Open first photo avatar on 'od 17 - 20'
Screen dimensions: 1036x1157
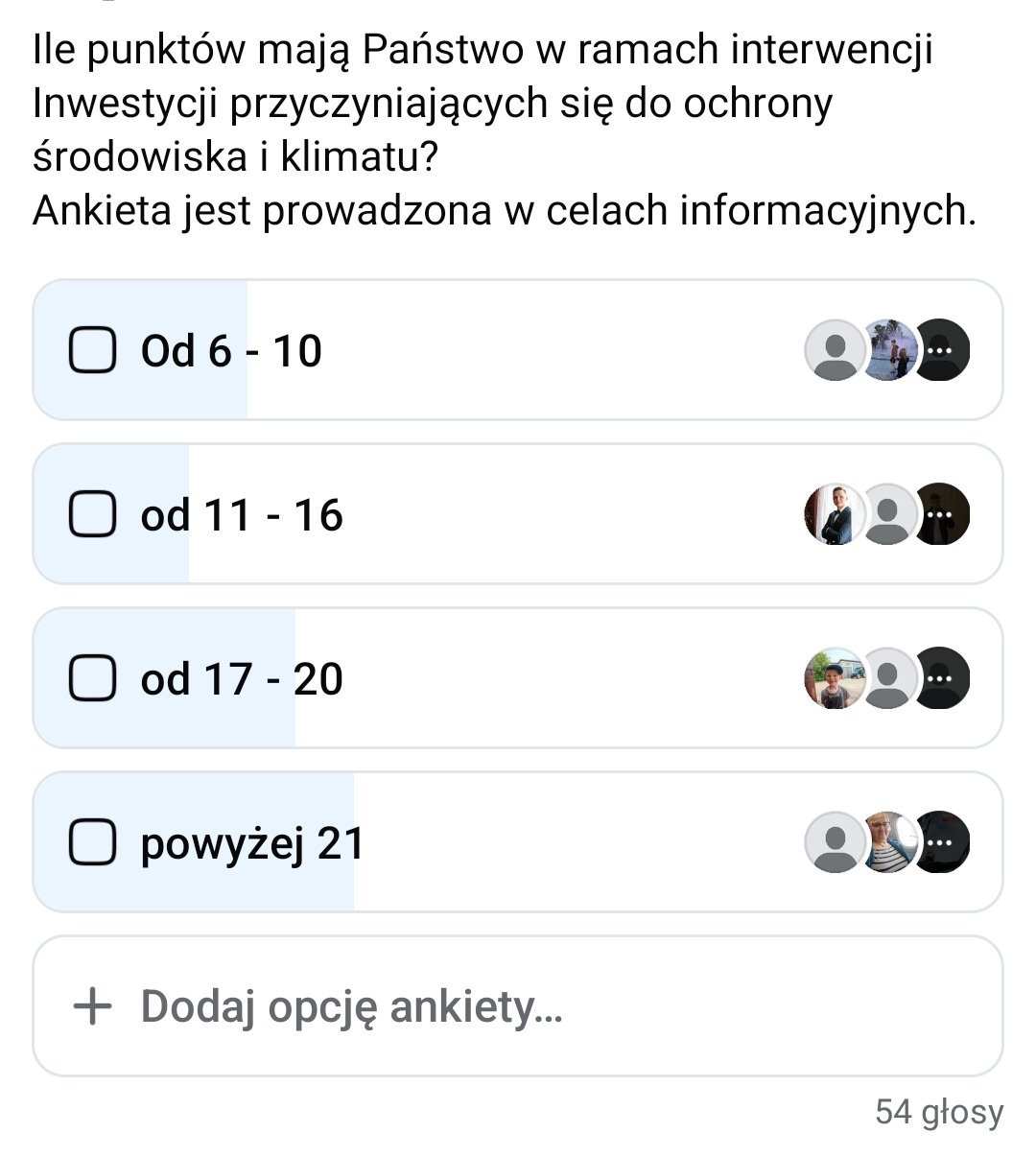click(x=833, y=679)
